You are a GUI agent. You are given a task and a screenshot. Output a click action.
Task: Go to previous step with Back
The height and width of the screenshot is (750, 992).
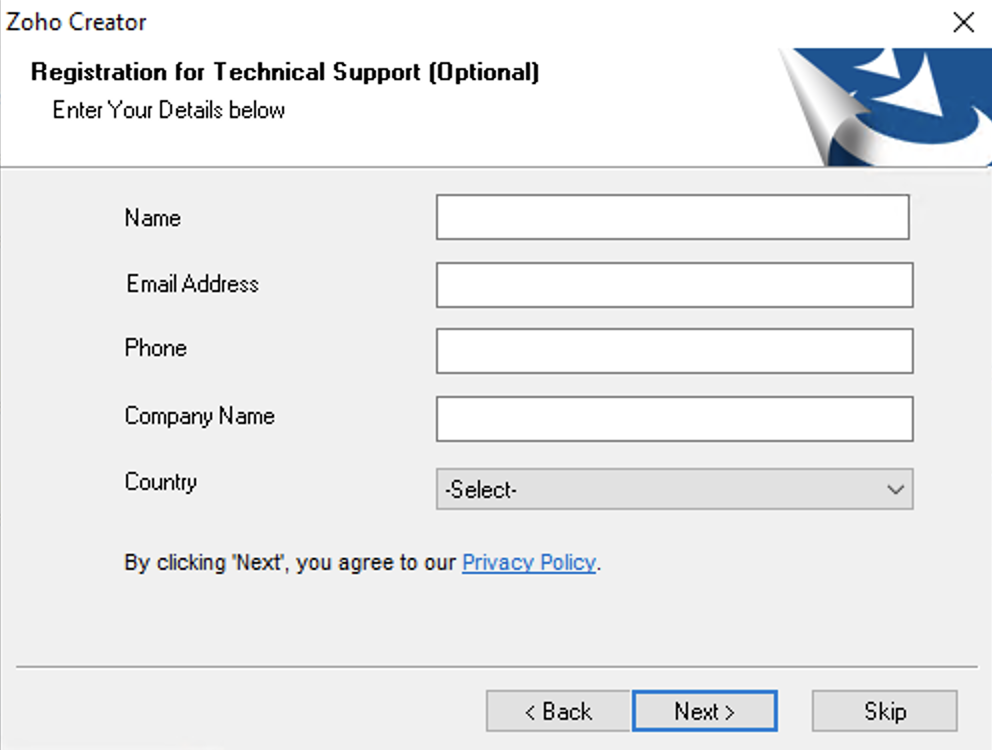coord(558,711)
